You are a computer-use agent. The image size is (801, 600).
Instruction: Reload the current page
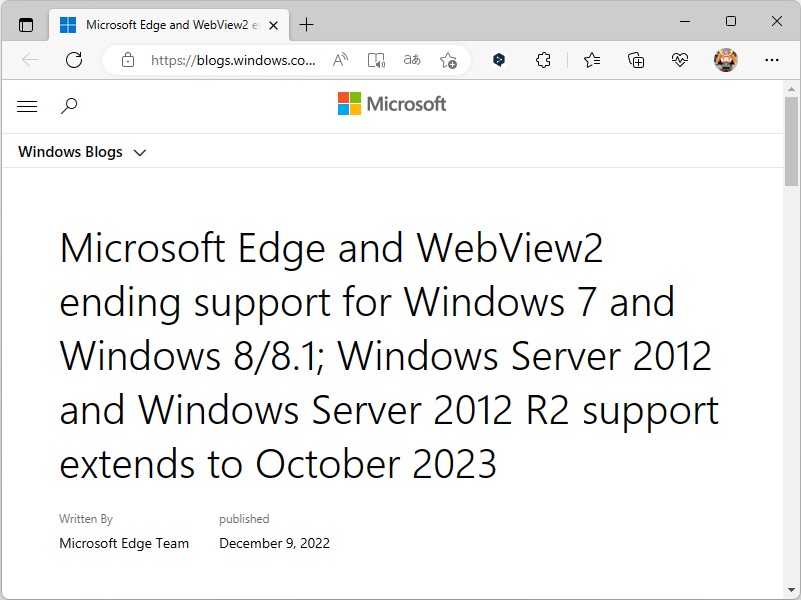tap(74, 60)
